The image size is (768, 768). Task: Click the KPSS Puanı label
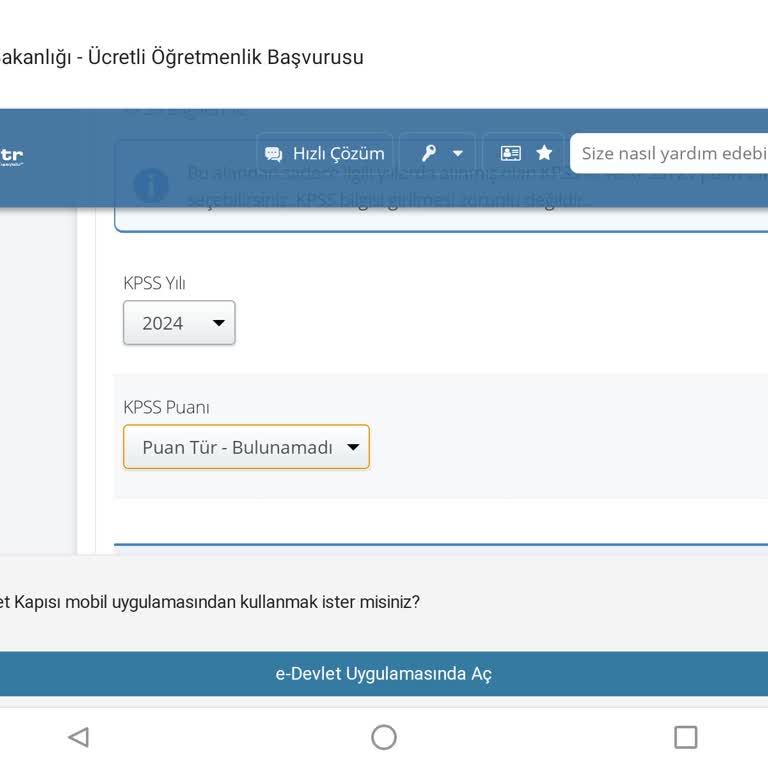[167, 407]
